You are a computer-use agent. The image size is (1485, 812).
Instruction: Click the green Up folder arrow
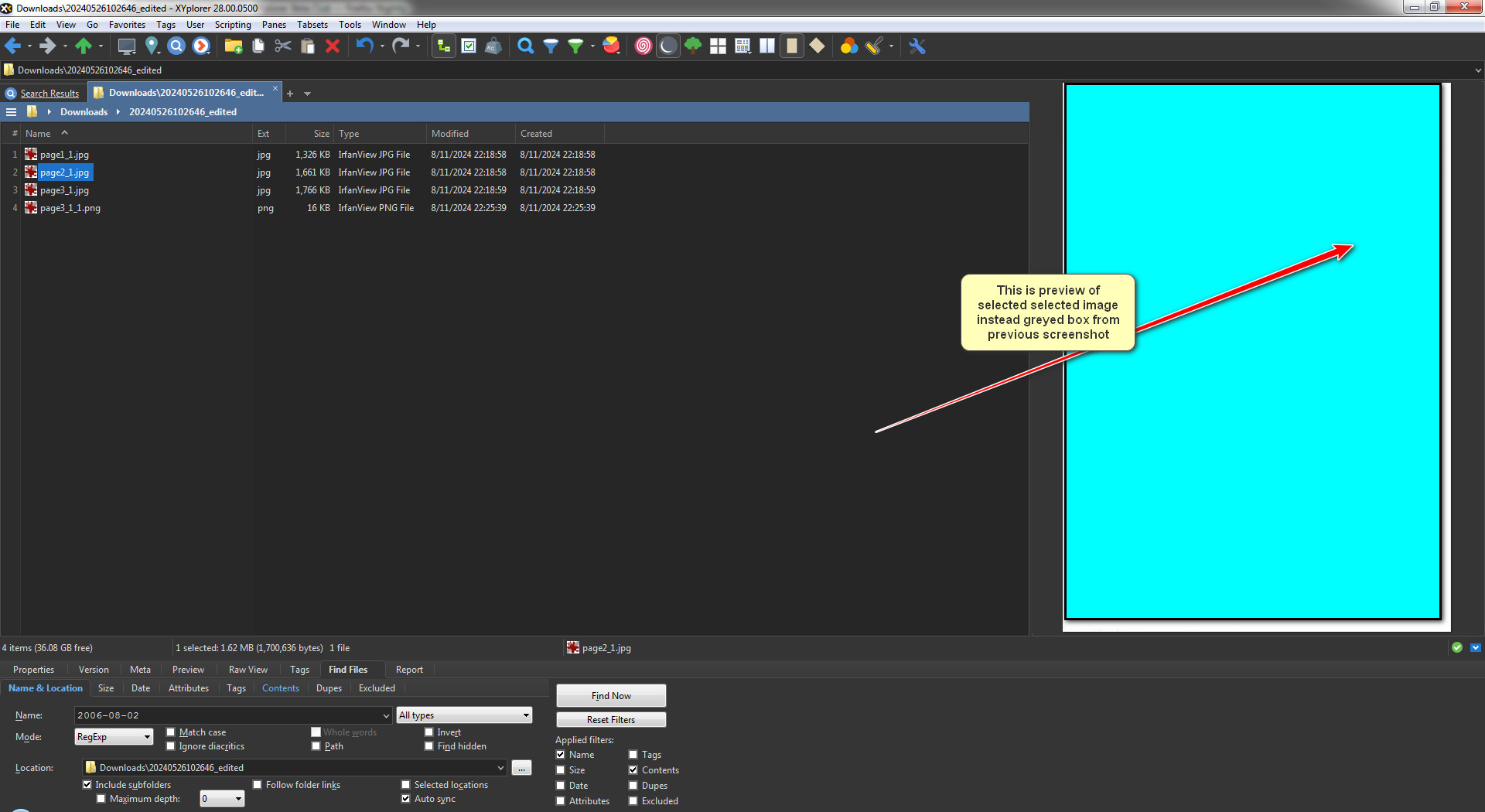[83, 46]
